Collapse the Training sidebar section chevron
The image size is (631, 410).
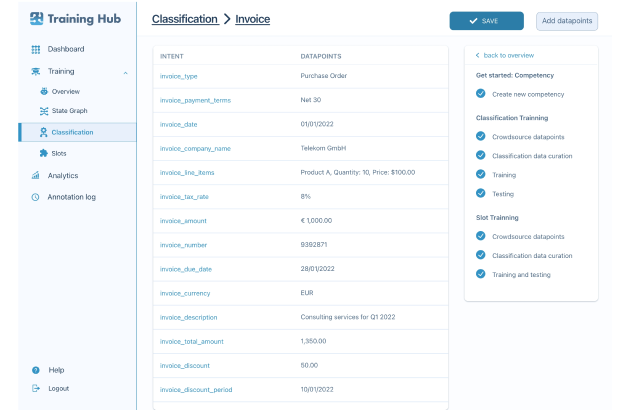tap(125, 72)
